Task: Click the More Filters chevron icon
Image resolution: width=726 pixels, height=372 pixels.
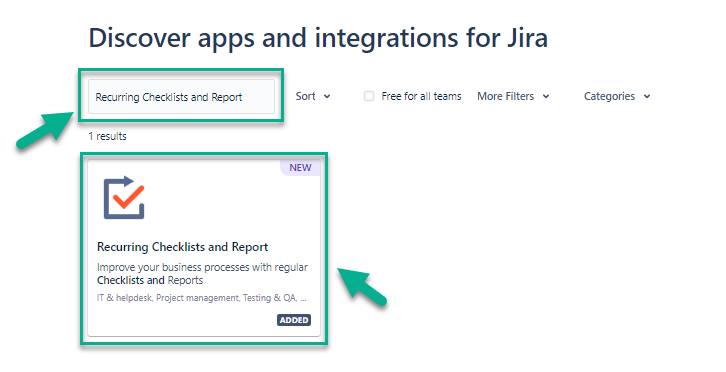Action: click(546, 97)
